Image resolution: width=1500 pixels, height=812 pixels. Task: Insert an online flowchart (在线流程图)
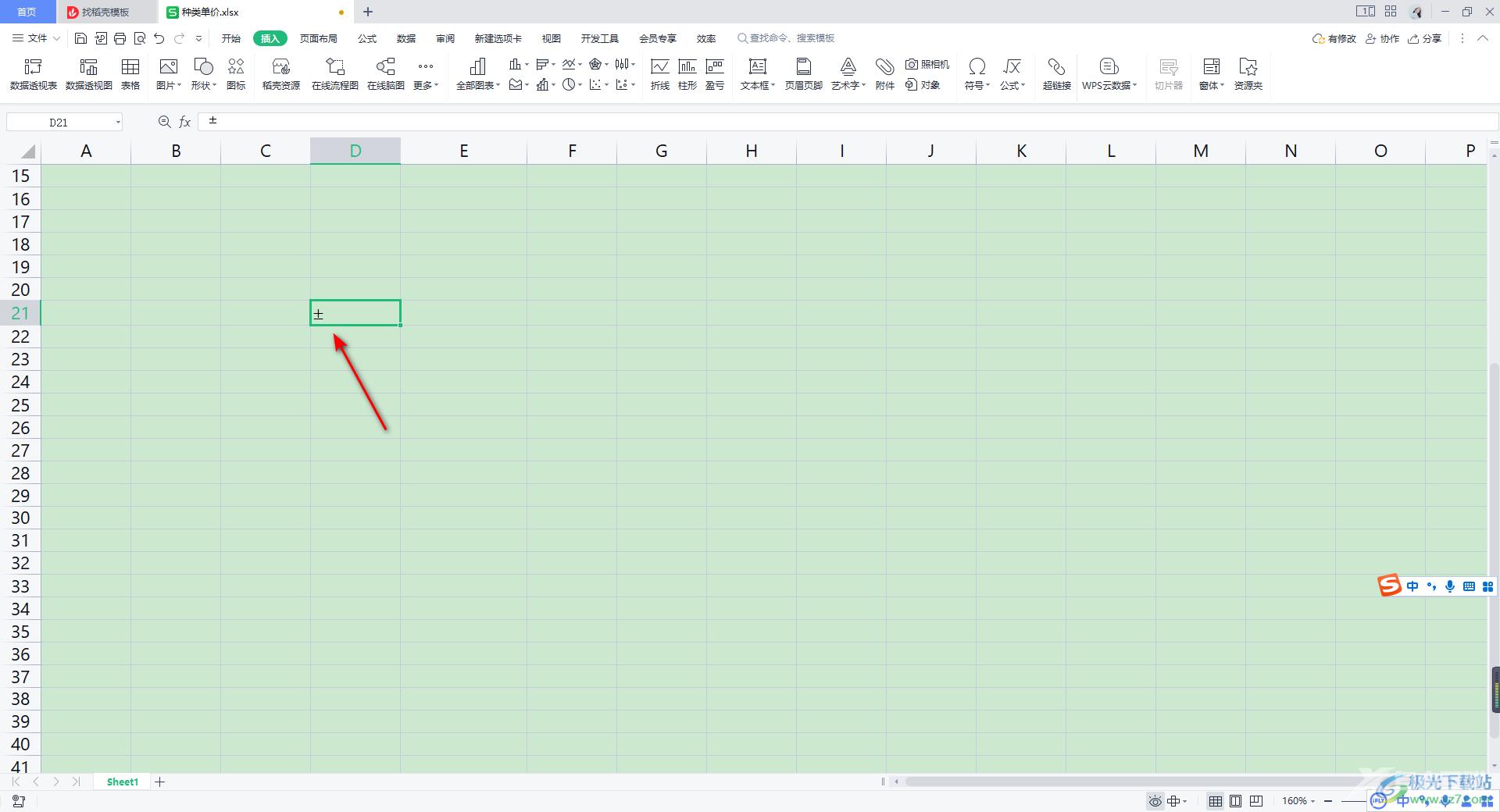pos(335,74)
